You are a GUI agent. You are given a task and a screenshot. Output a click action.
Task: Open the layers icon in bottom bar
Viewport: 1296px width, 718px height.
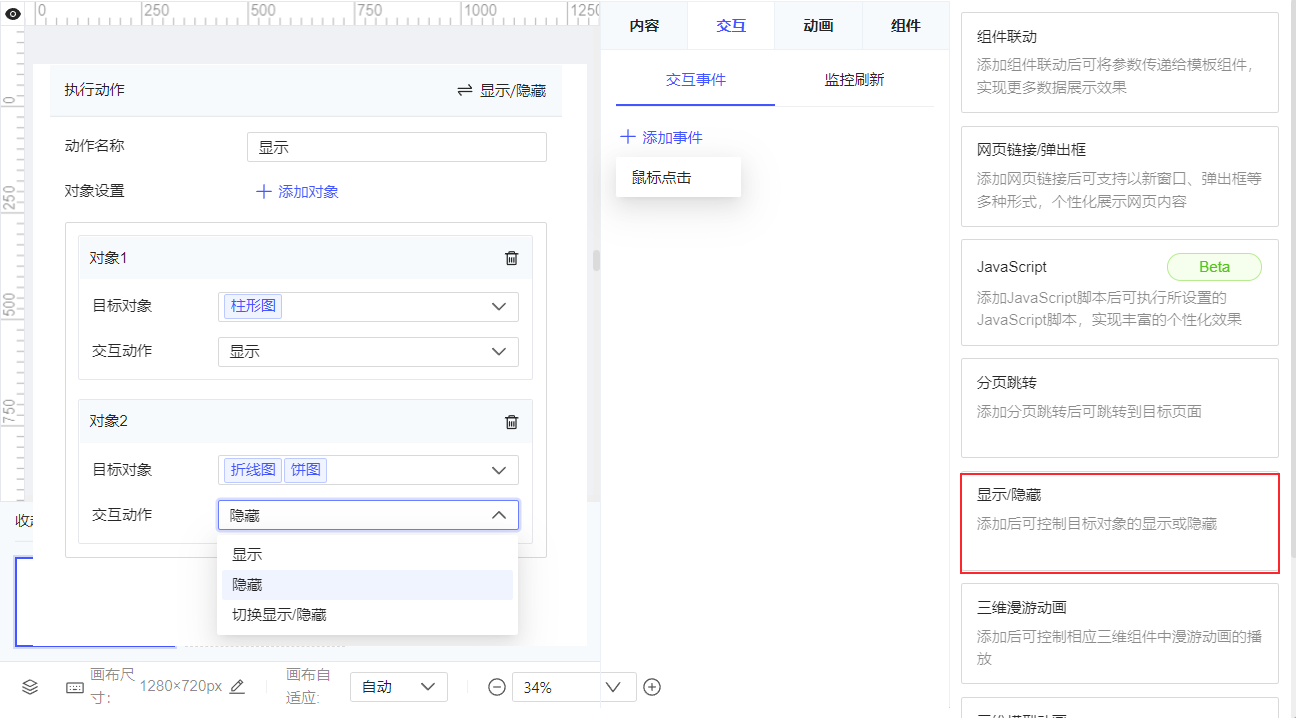[x=30, y=687]
